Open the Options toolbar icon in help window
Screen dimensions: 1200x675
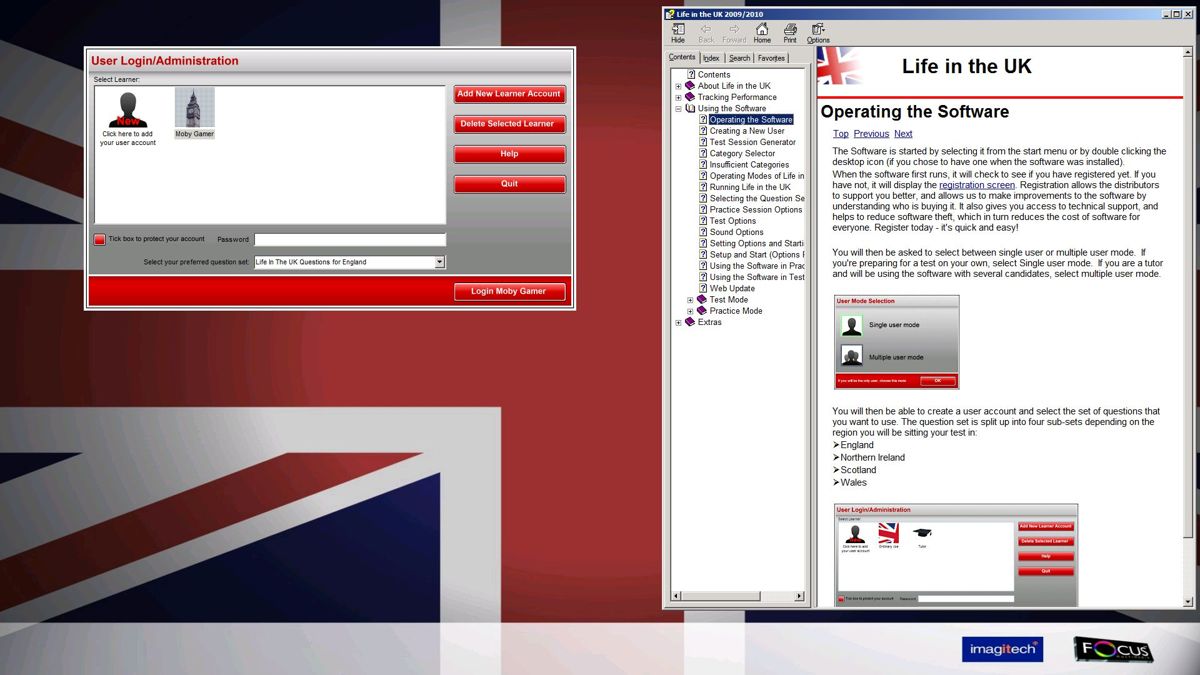pos(818,33)
